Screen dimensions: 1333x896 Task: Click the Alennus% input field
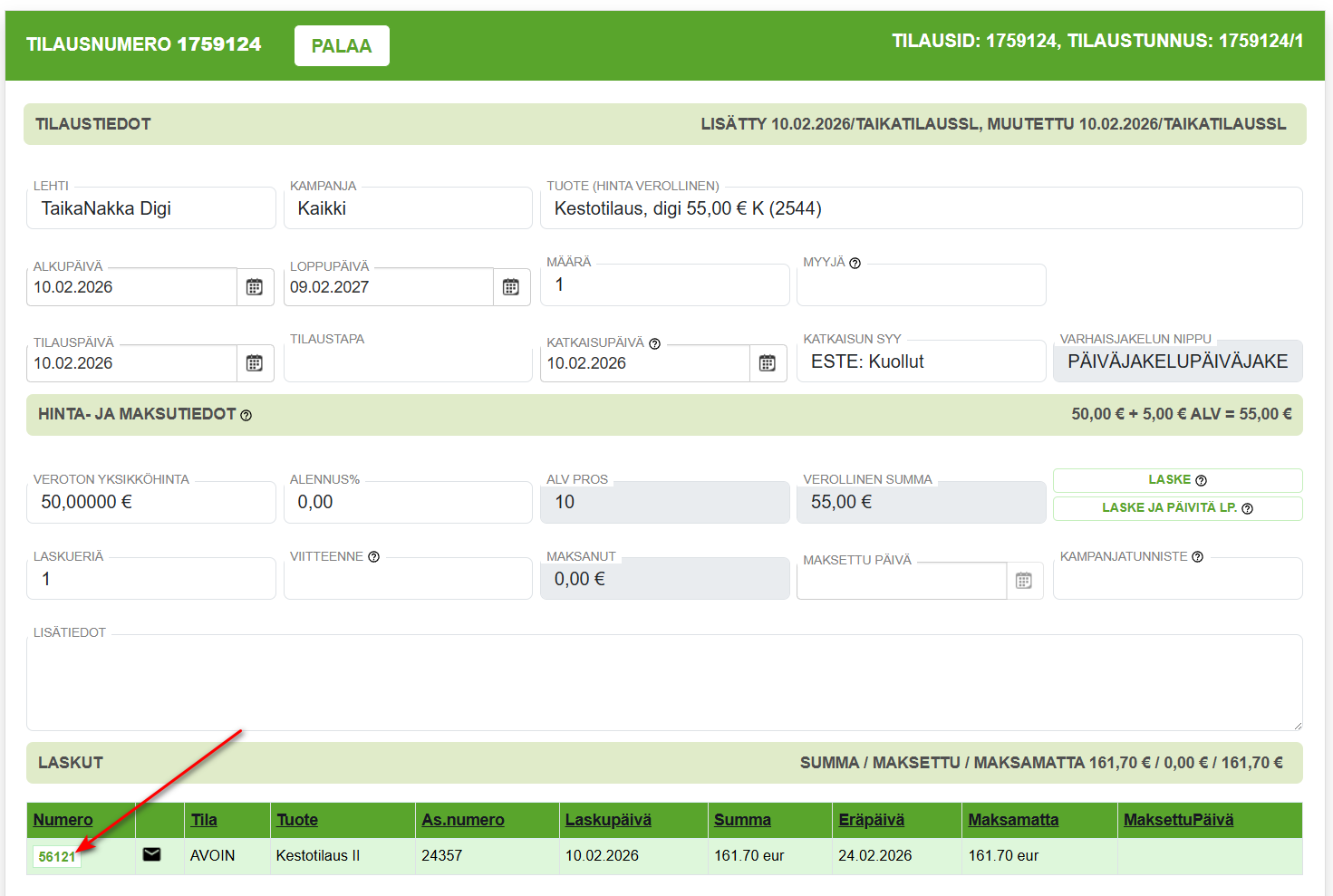pos(408,503)
